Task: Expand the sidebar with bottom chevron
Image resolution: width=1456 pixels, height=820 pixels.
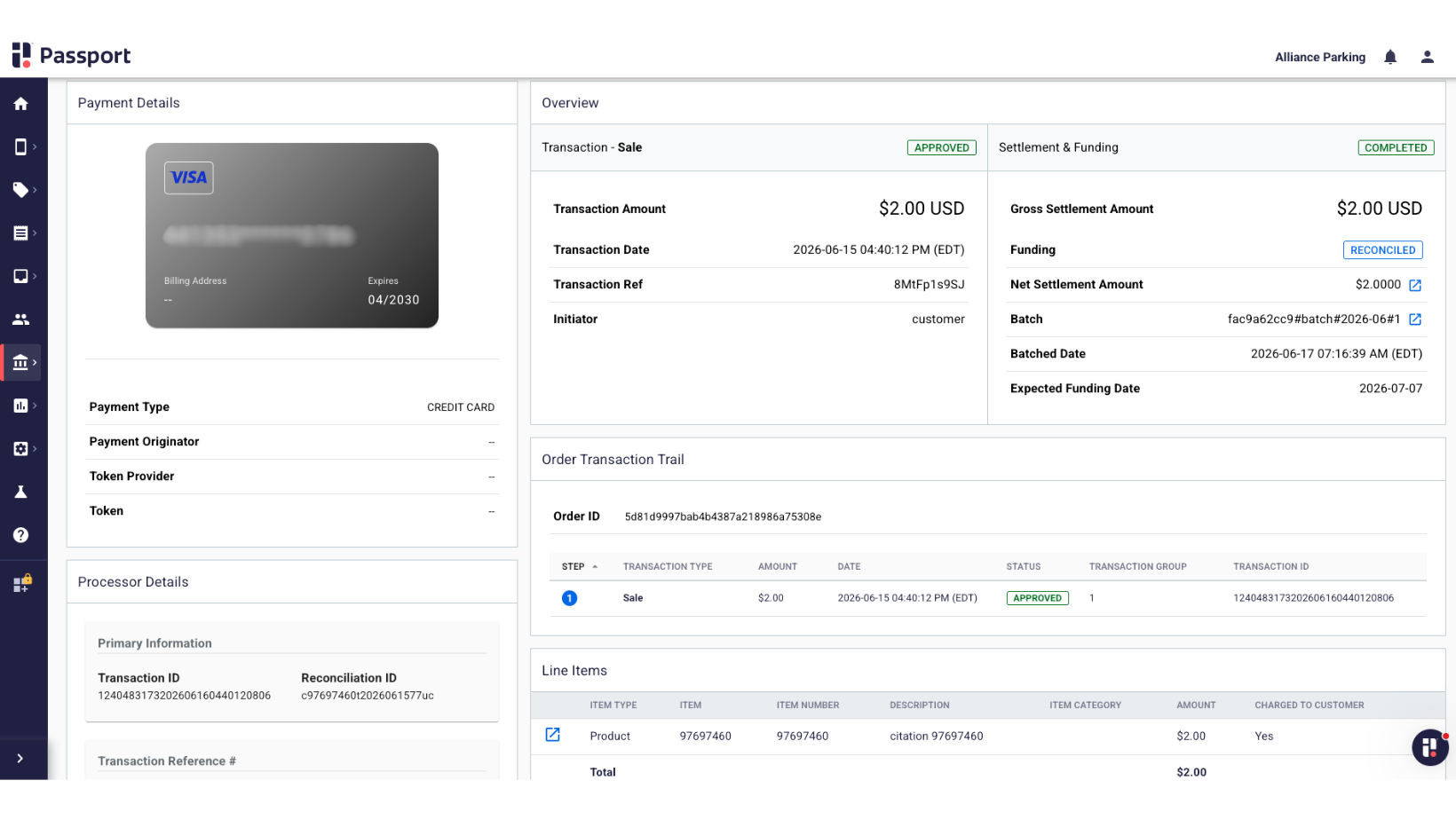Action: [20, 759]
